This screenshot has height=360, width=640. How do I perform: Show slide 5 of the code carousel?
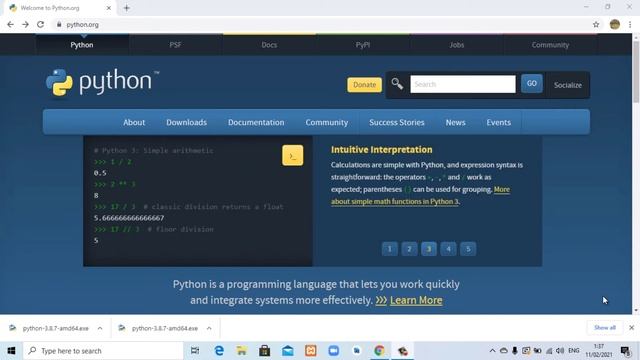(468, 249)
